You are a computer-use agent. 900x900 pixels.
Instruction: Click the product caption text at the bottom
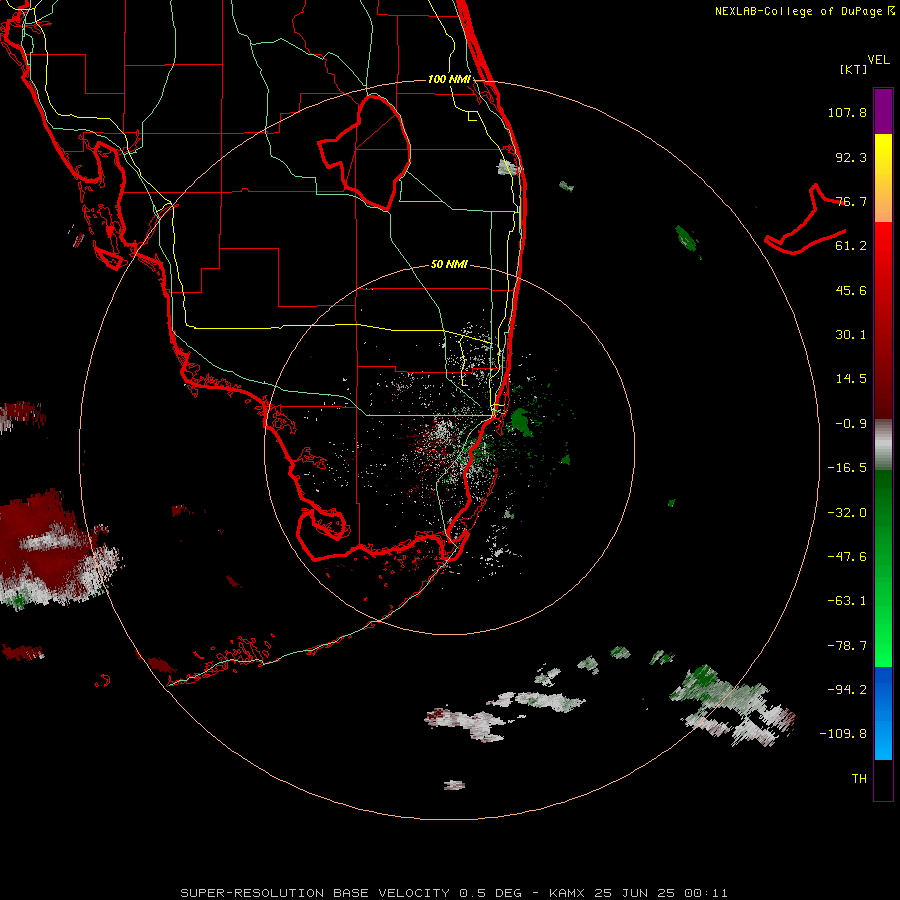coord(454,893)
